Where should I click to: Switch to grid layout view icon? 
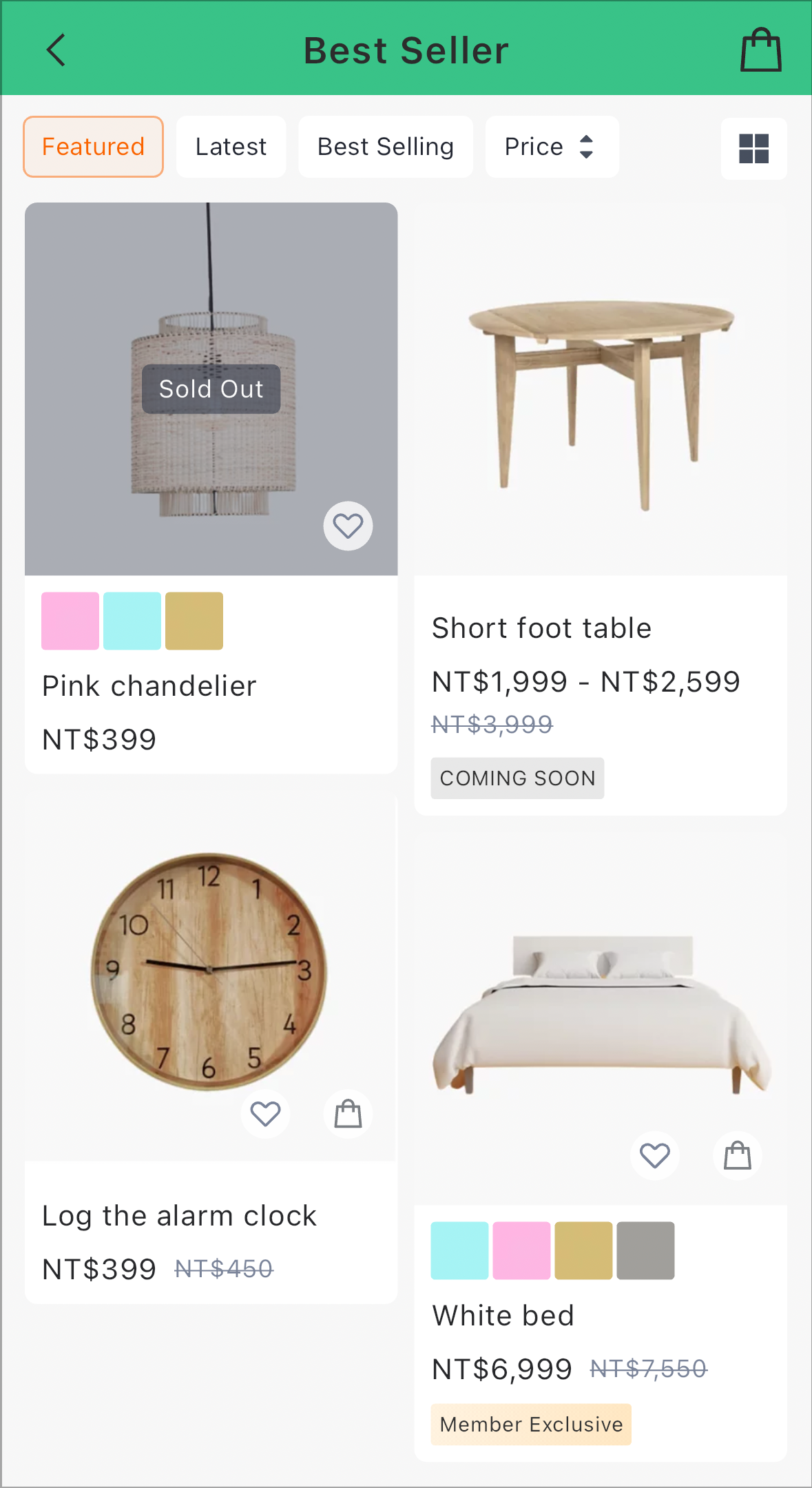(x=753, y=148)
